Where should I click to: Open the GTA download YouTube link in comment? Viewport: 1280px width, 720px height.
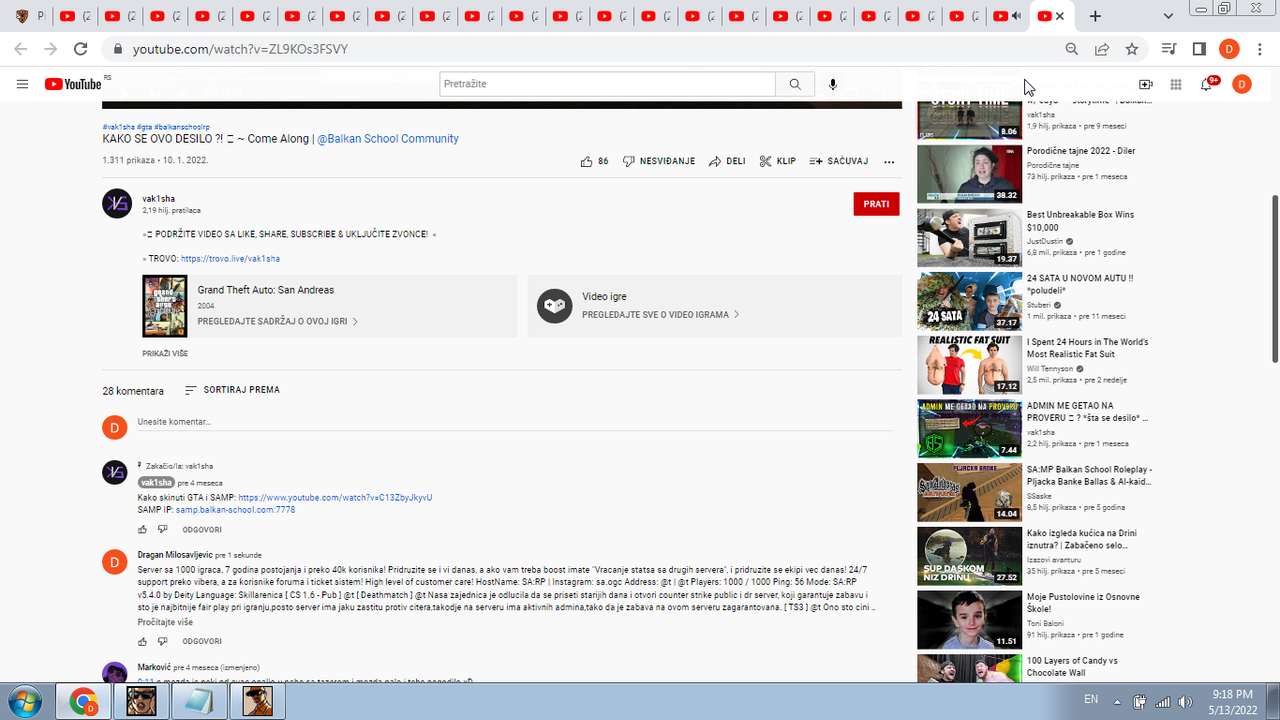coord(335,497)
